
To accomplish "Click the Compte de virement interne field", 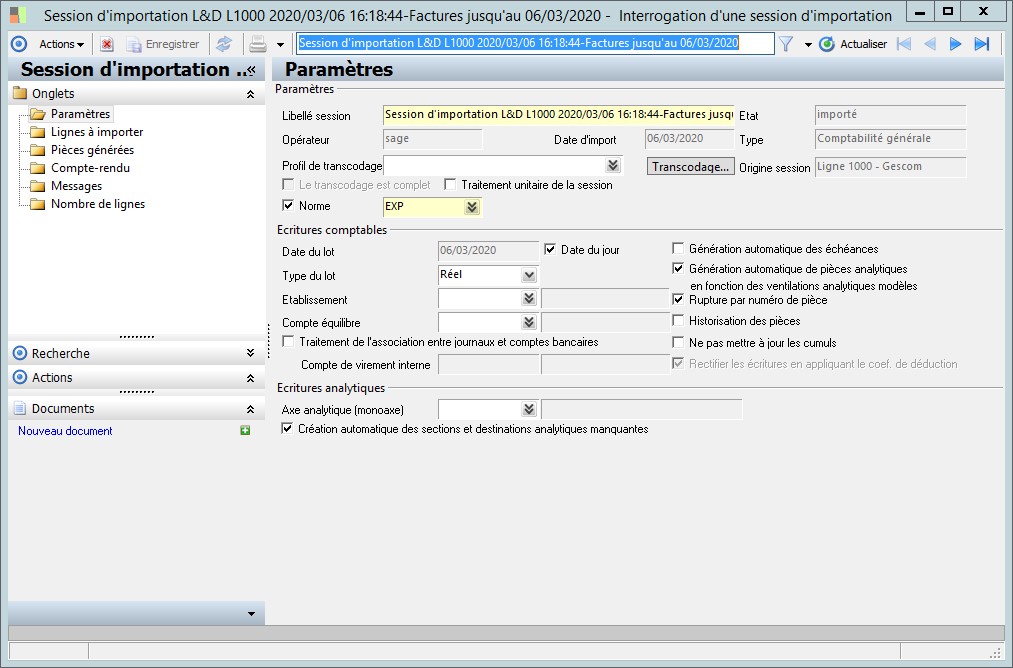I will tap(488, 364).
